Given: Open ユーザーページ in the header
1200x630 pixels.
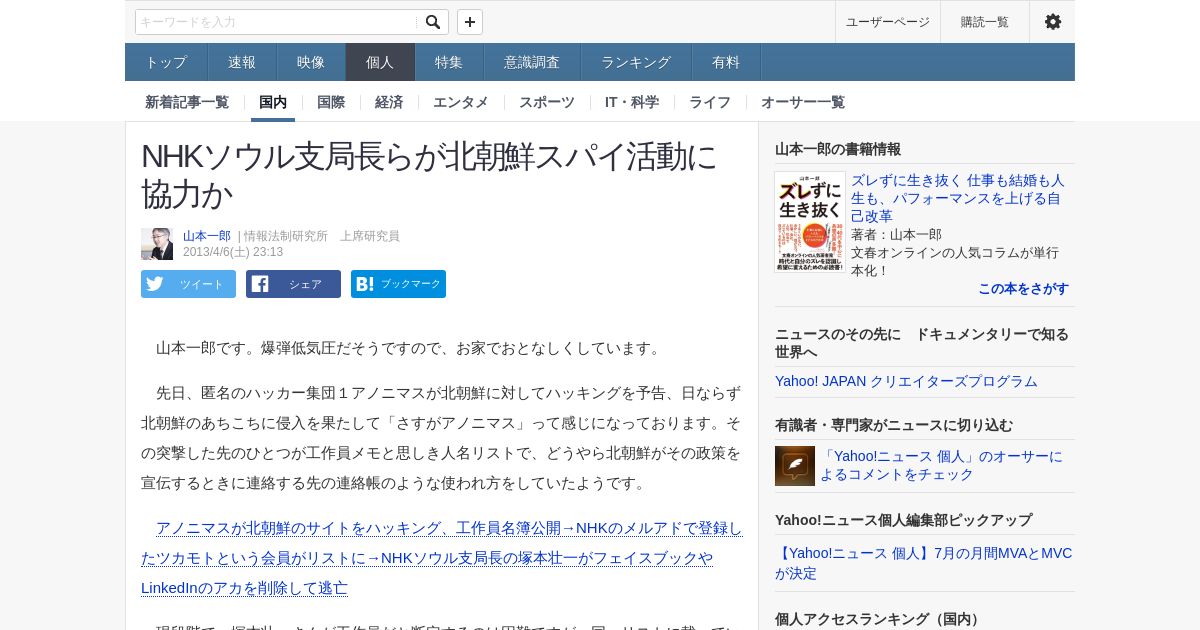Looking at the screenshot, I should point(888,22).
